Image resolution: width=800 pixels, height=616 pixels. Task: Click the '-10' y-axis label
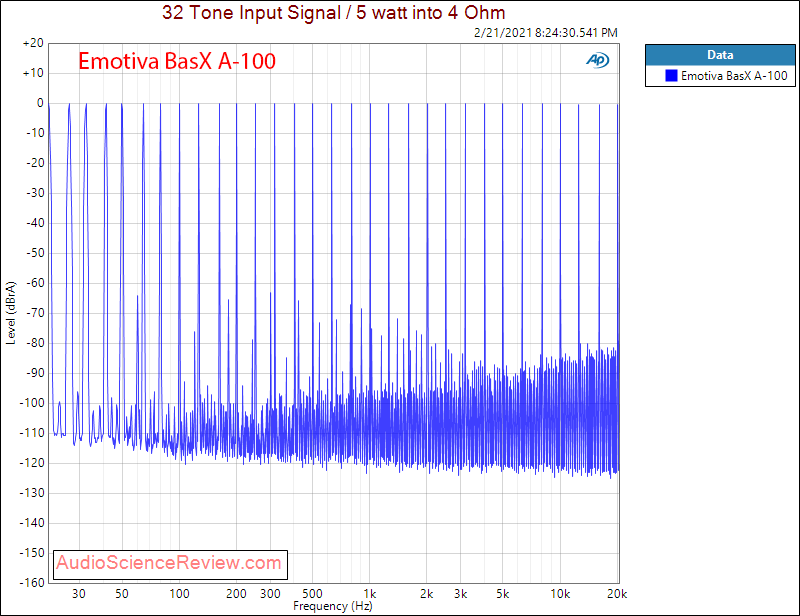pyautogui.click(x=35, y=133)
